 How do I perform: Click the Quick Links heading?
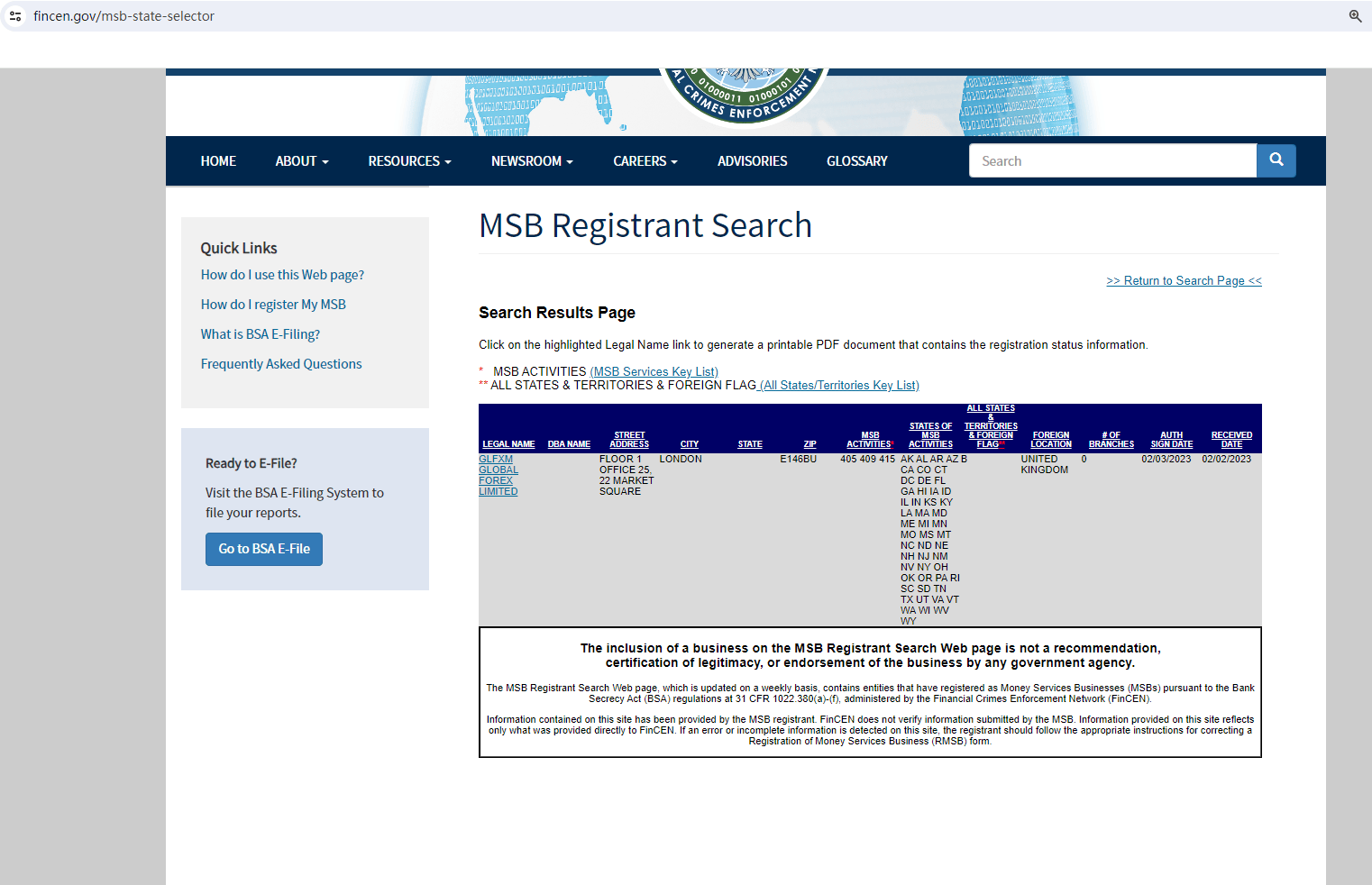(x=239, y=248)
